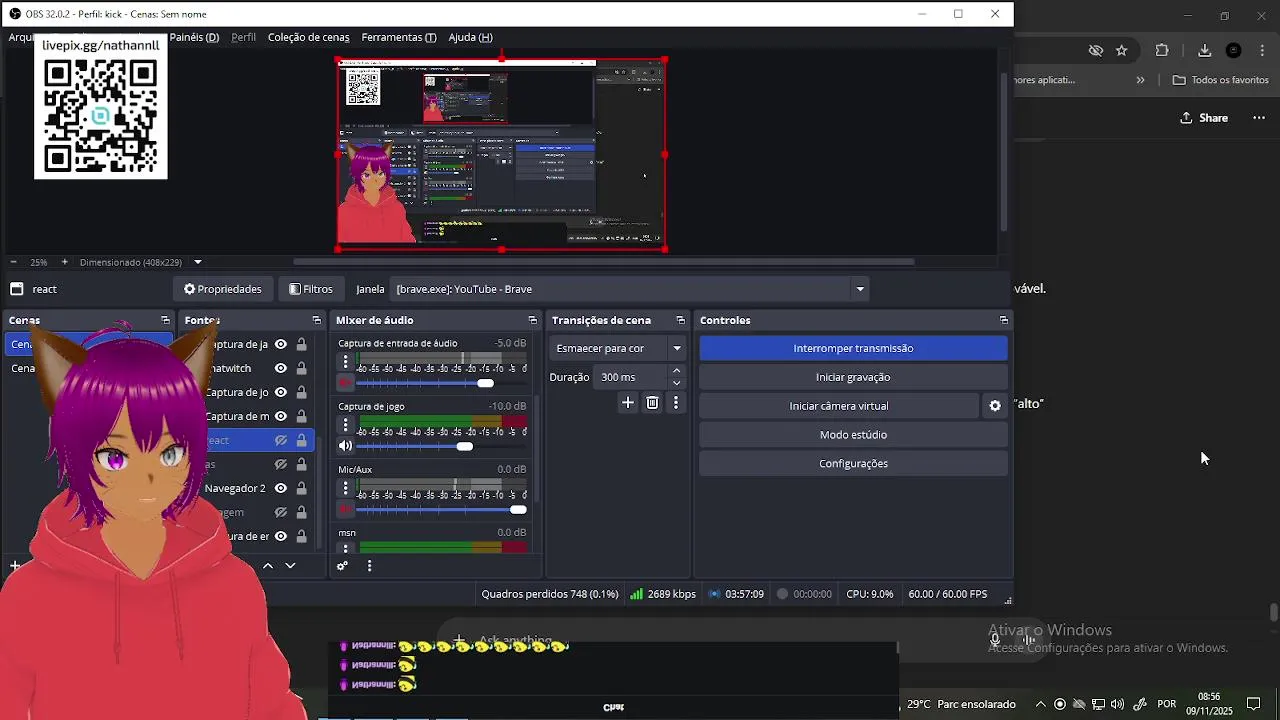The width and height of the screenshot is (1280, 720).
Task: Open options for Captura de entrada de áudio
Action: pos(345,362)
